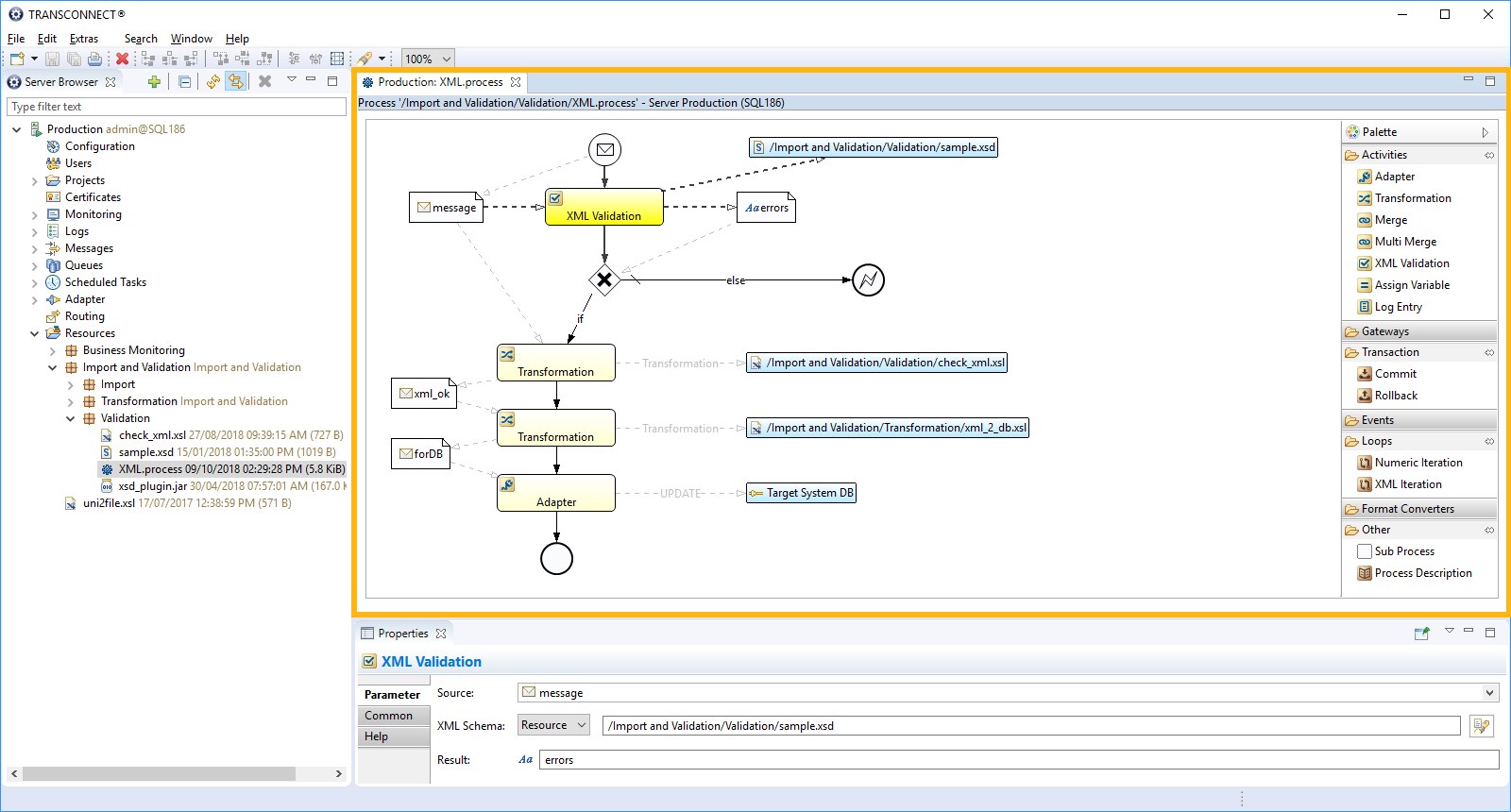Open the Source message dropdown

[x=1489, y=693]
